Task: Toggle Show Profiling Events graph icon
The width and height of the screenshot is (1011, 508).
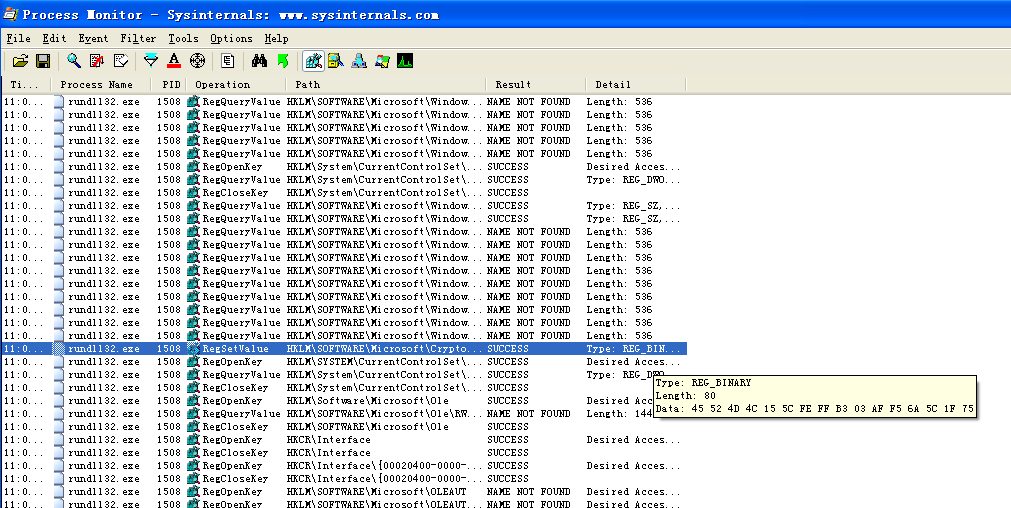Action: coord(405,61)
